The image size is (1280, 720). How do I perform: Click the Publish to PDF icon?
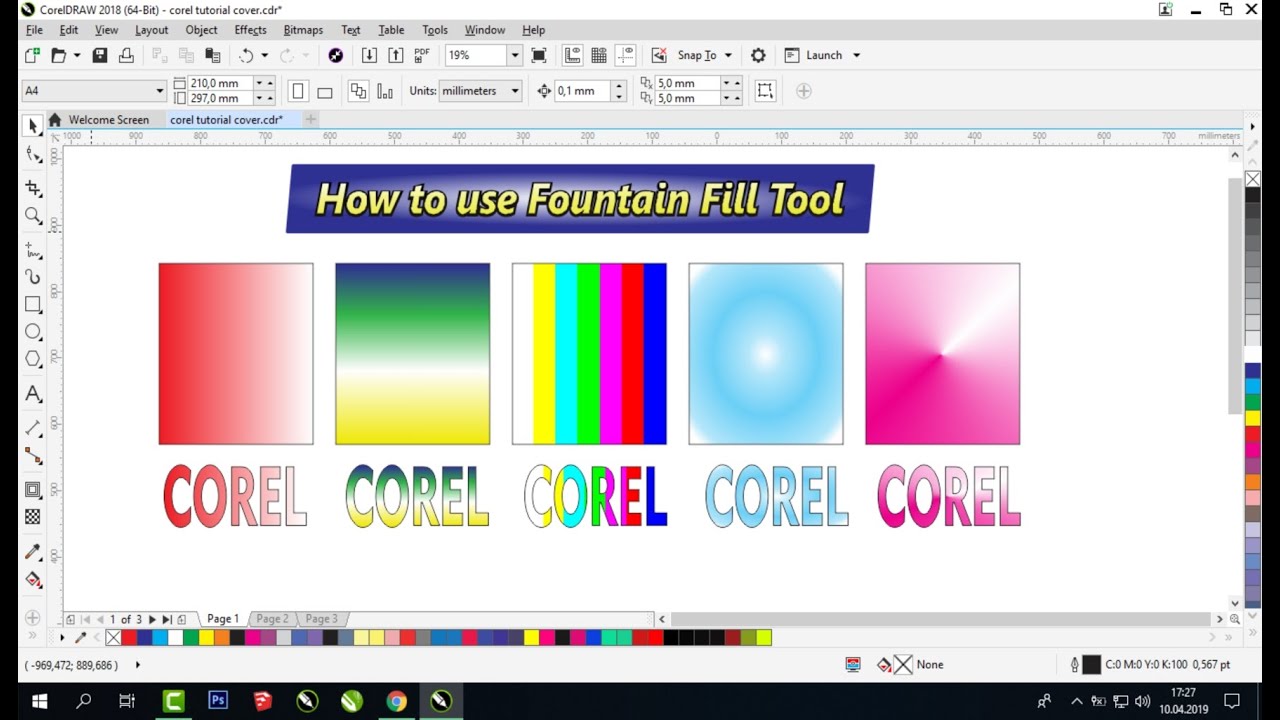click(x=422, y=56)
